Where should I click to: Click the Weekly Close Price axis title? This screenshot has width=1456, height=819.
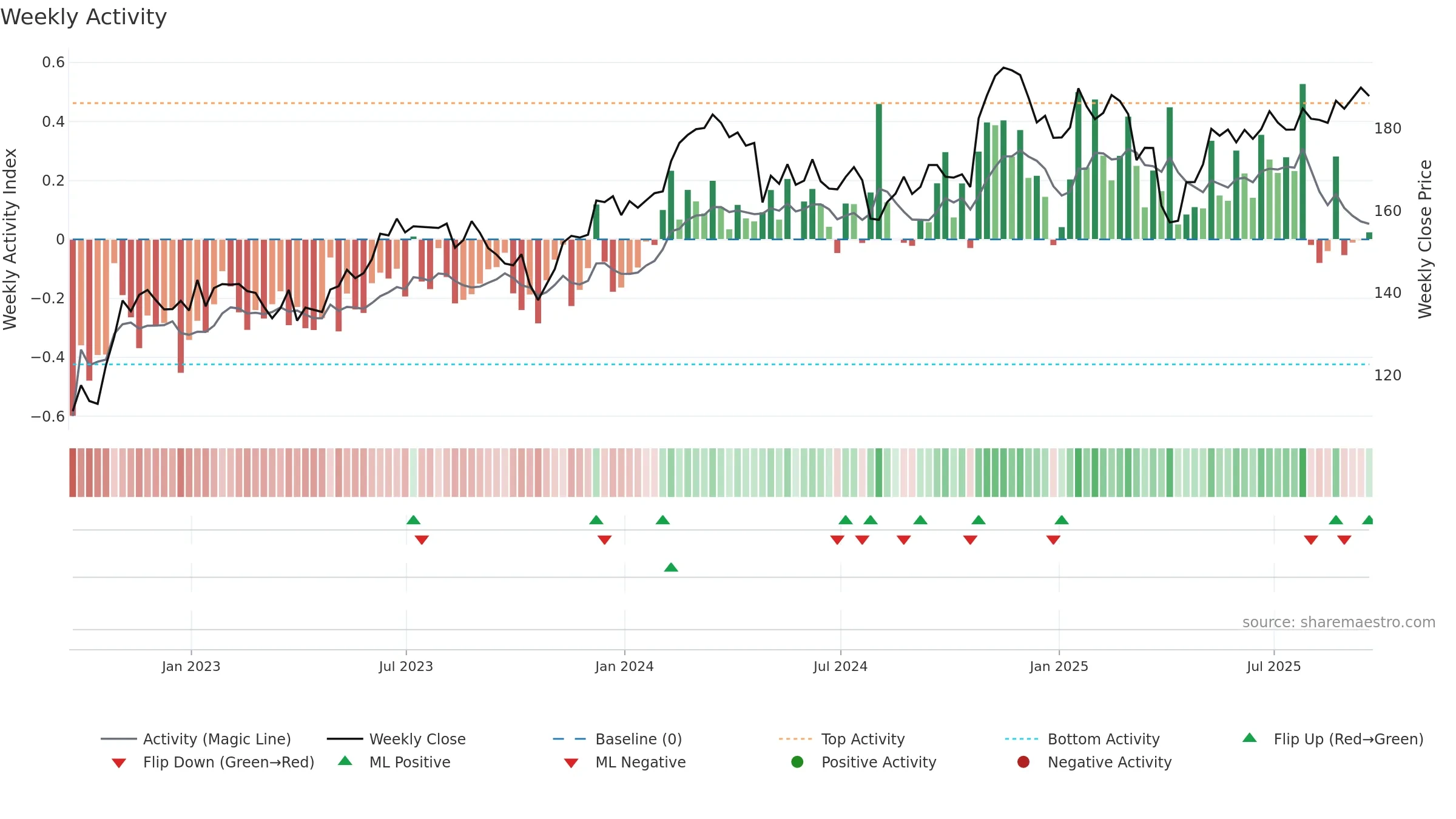pyautogui.click(x=1425, y=239)
